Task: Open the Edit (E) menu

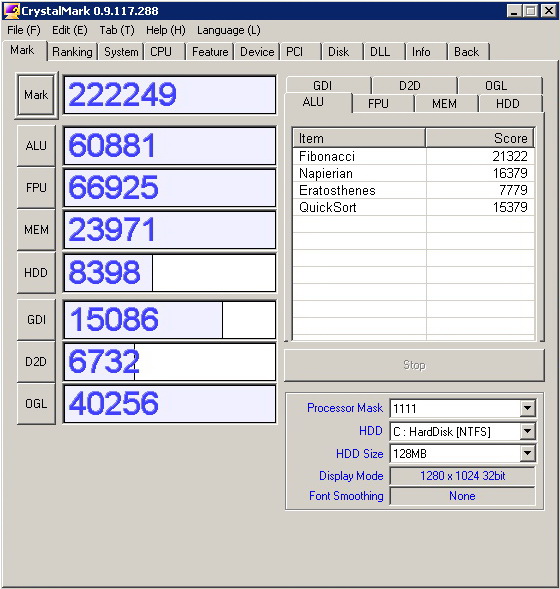Action: [x=69, y=30]
